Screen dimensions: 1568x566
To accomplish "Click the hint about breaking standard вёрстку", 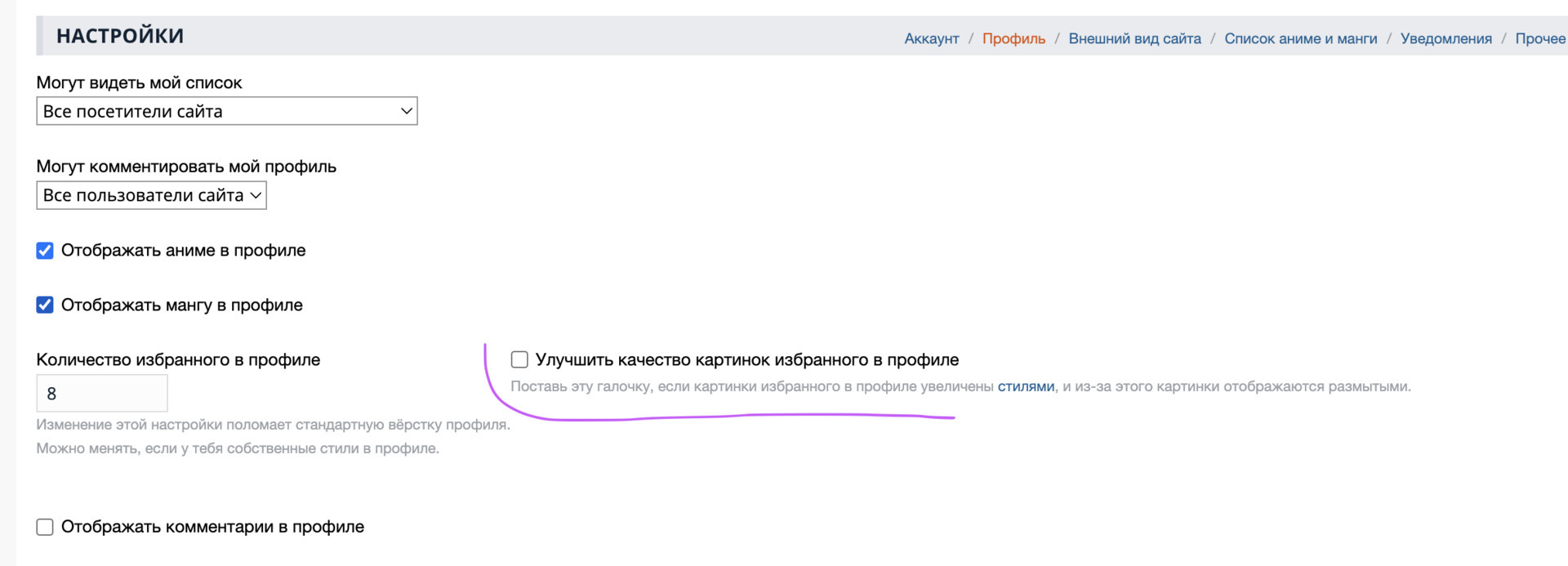I will [x=273, y=425].
